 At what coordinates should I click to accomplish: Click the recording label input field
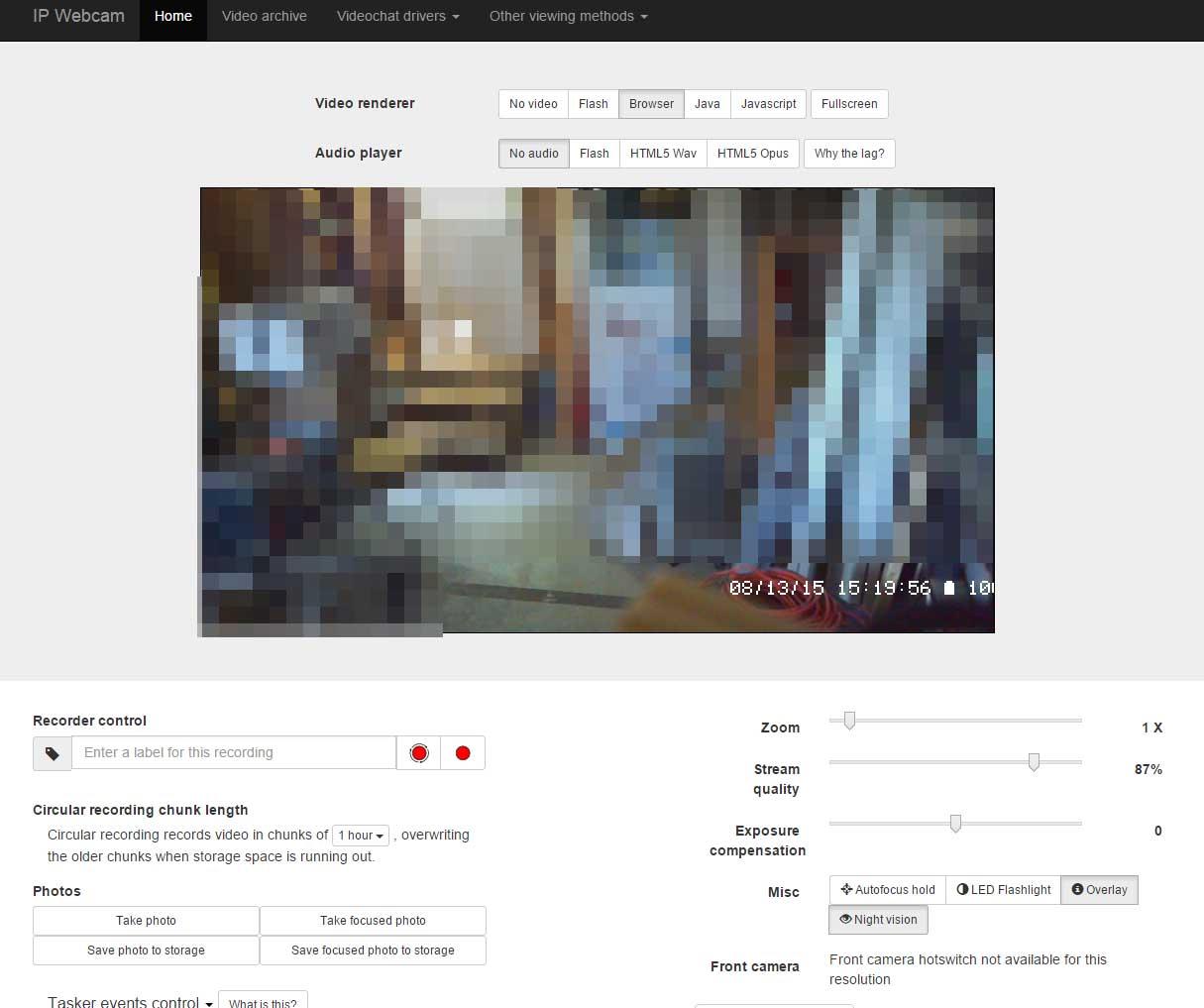[234, 753]
